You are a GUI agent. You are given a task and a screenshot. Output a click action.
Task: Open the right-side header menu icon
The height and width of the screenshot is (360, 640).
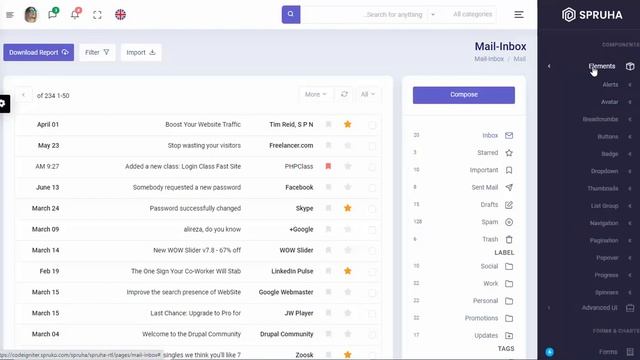pos(519,15)
